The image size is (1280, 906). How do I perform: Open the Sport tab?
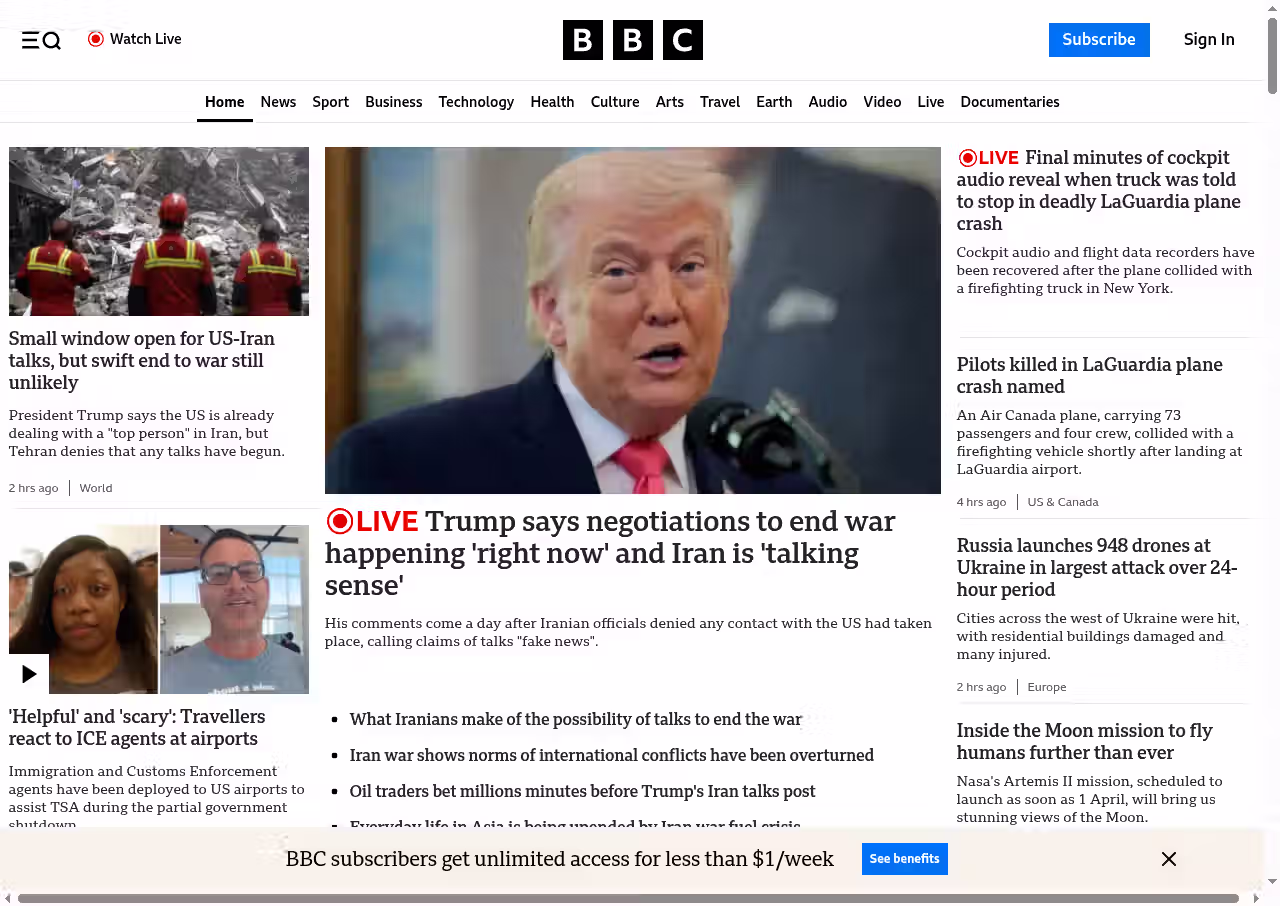coord(330,102)
